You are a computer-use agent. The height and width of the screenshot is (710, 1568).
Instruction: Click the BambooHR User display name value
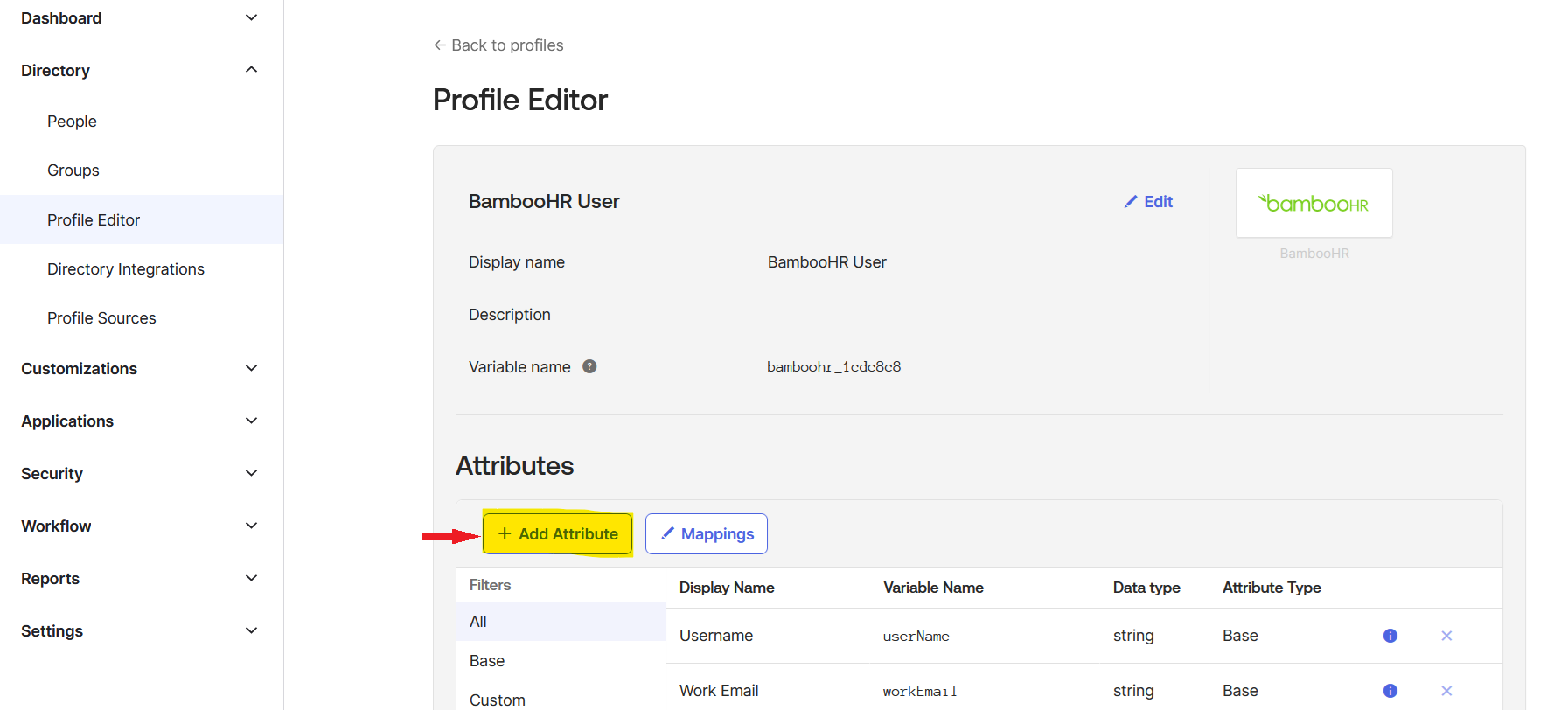pyautogui.click(x=827, y=262)
